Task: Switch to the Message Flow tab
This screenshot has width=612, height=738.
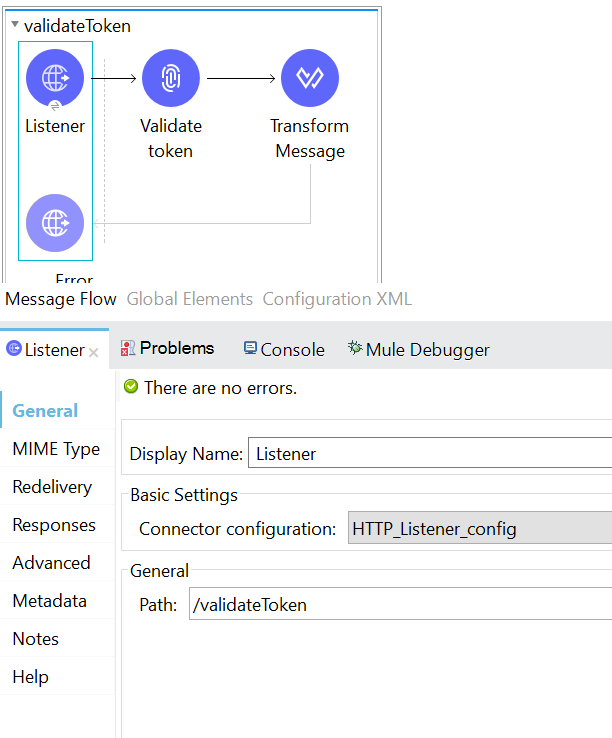Action: coord(61,299)
